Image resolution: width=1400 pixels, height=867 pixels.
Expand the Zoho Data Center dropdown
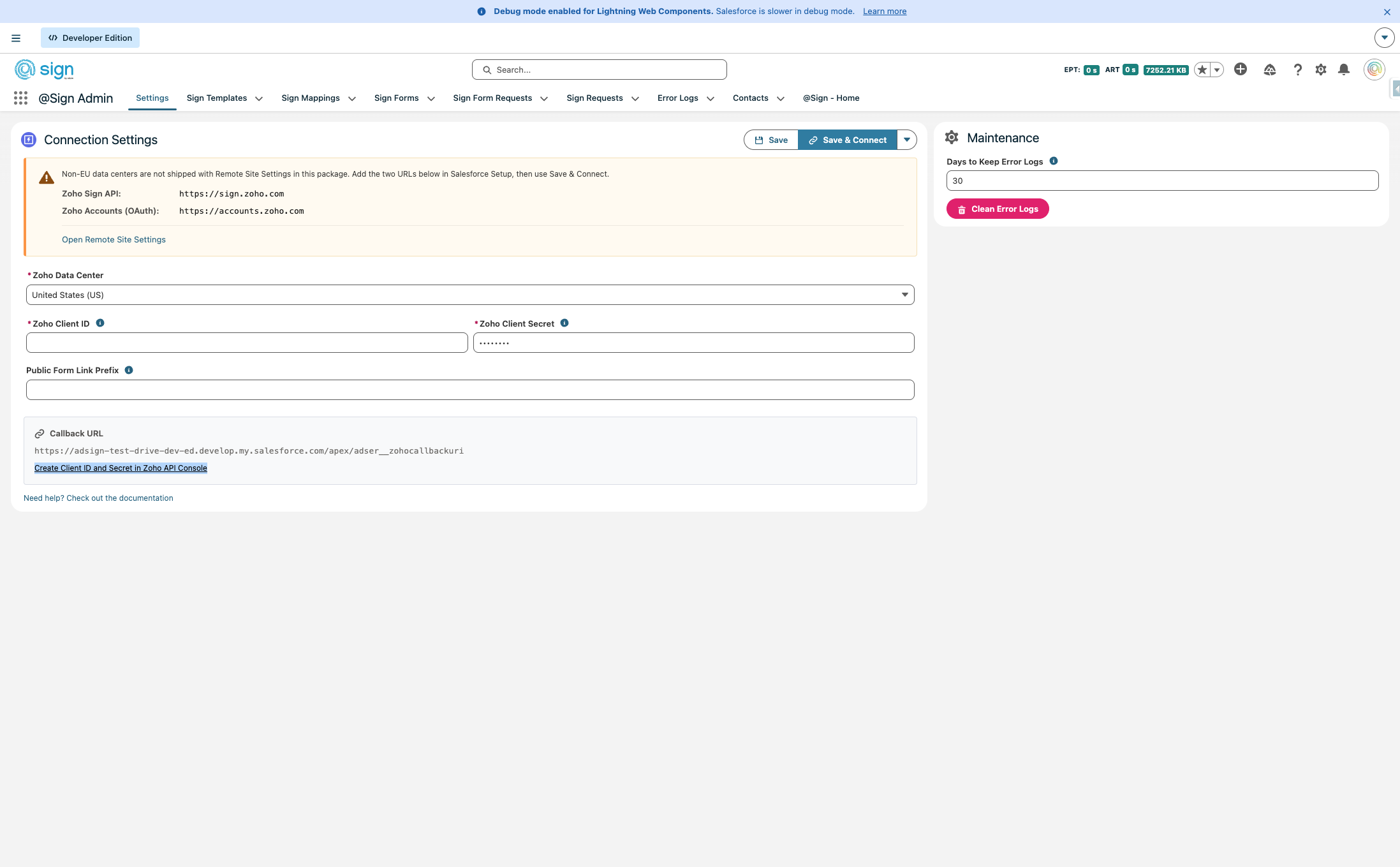click(x=469, y=295)
